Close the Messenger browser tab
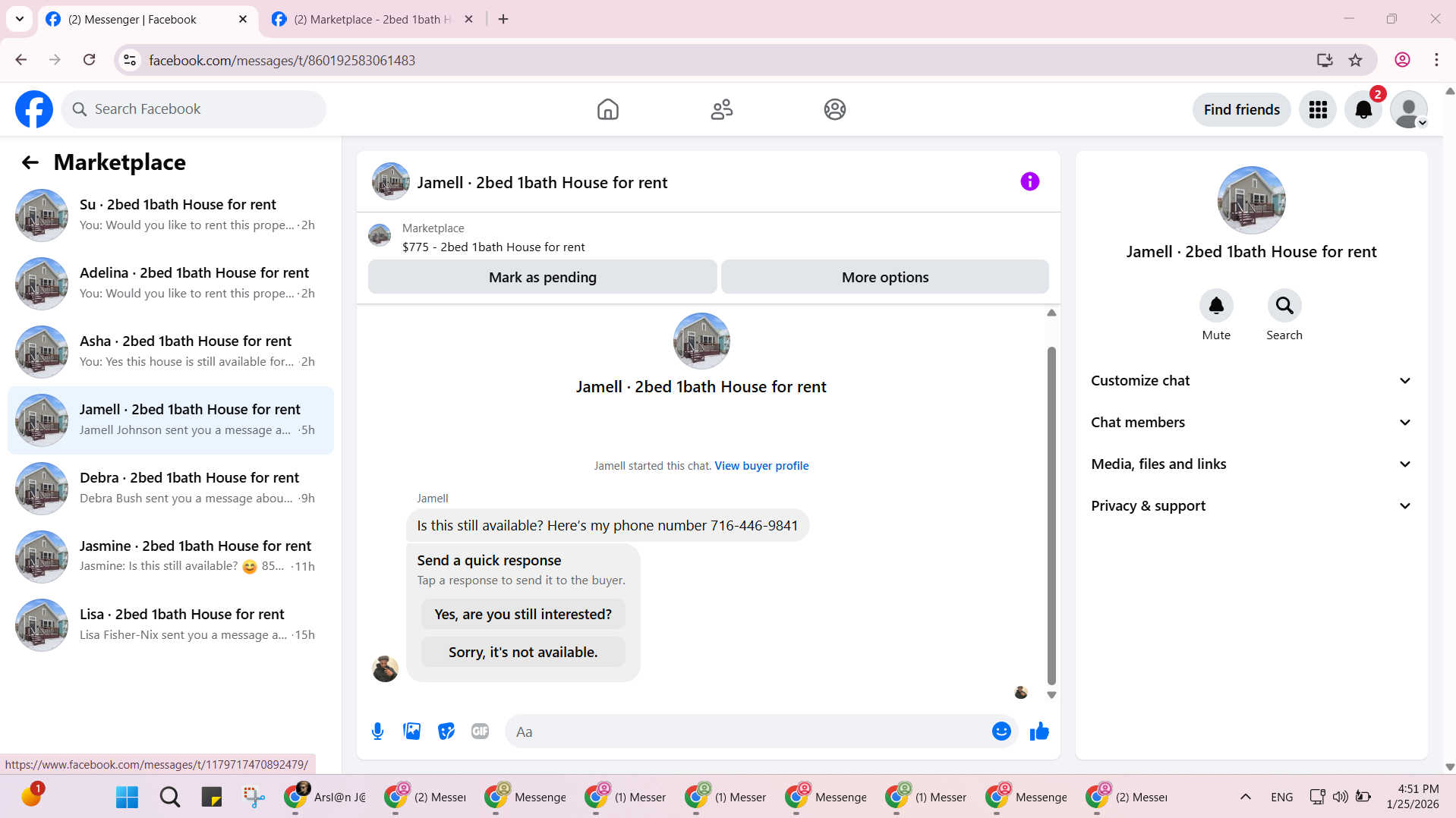The width and height of the screenshot is (1456, 818). (x=243, y=20)
